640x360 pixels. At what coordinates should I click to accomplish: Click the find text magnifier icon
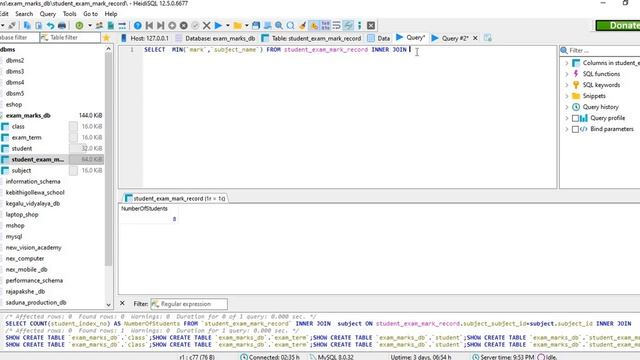pos(279,25)
